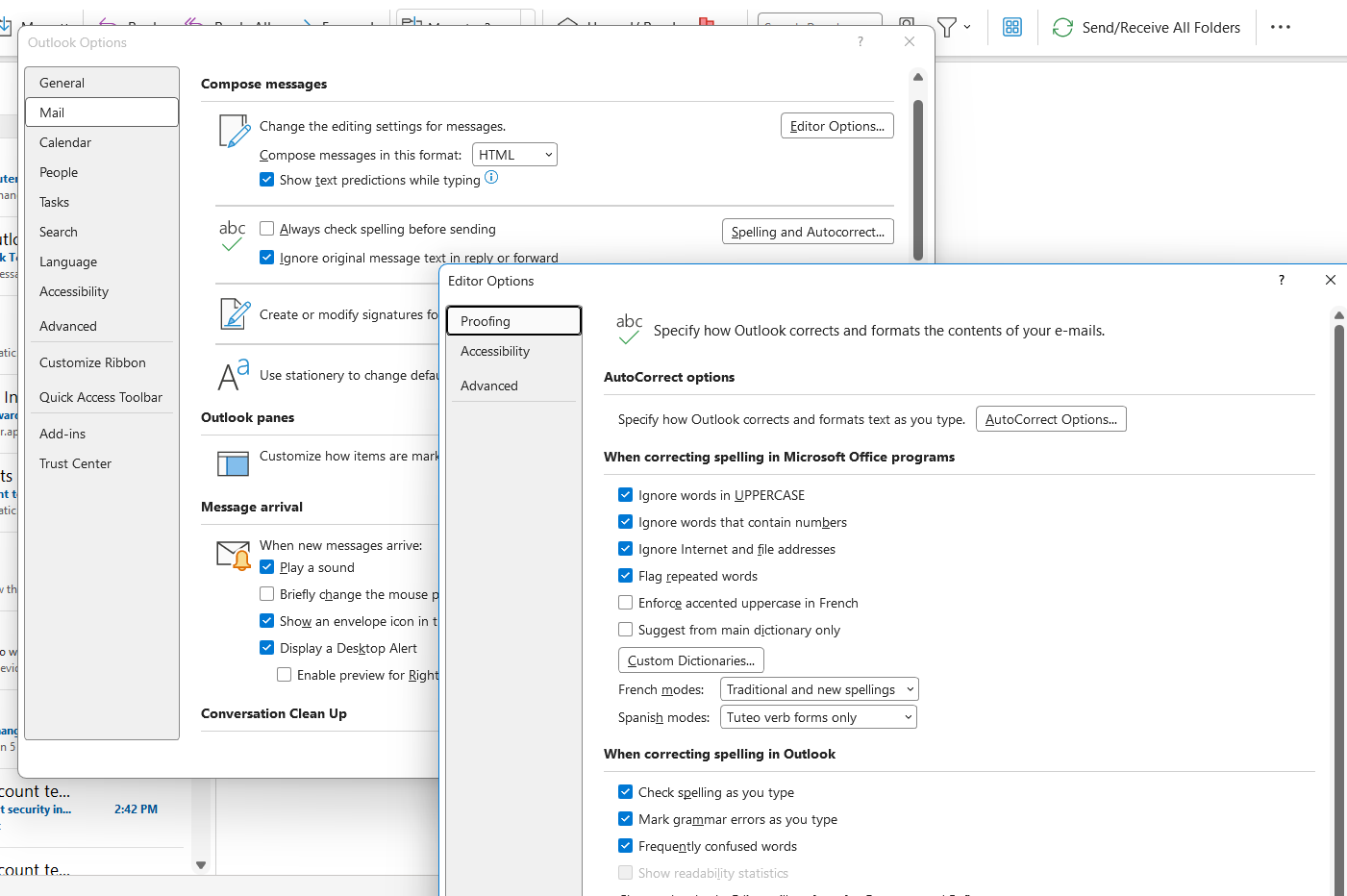Enable Enforce accented uppercase in French
Image resolution: width=1347 pixels, height=896 pixels.
pos(626,603)
